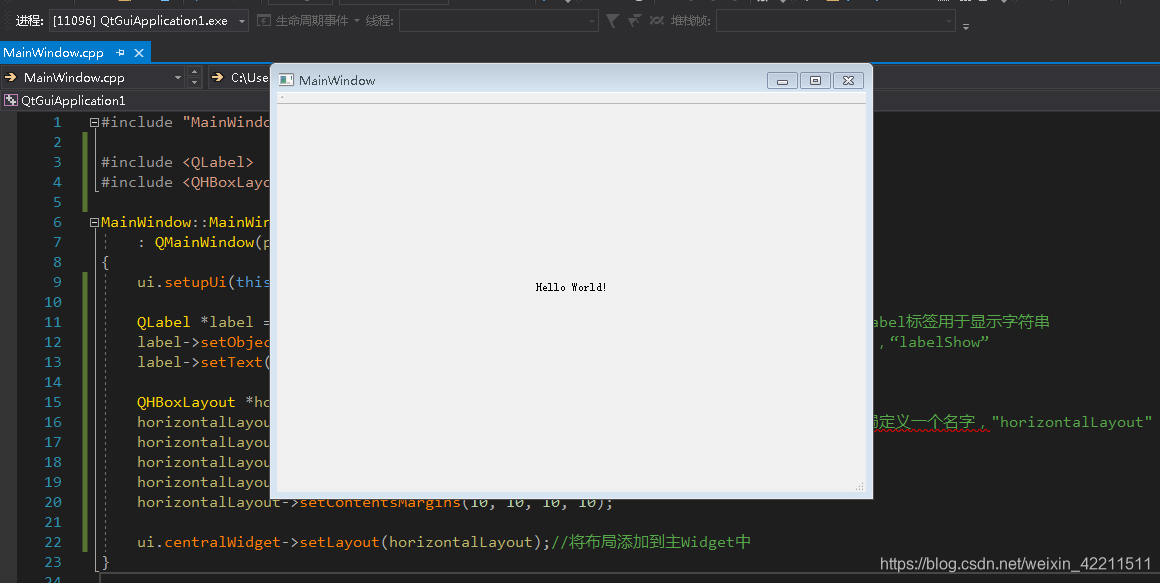1160x583 pixels.
Task: Click label->setText on line 13
Action: [x=200, y=362]
